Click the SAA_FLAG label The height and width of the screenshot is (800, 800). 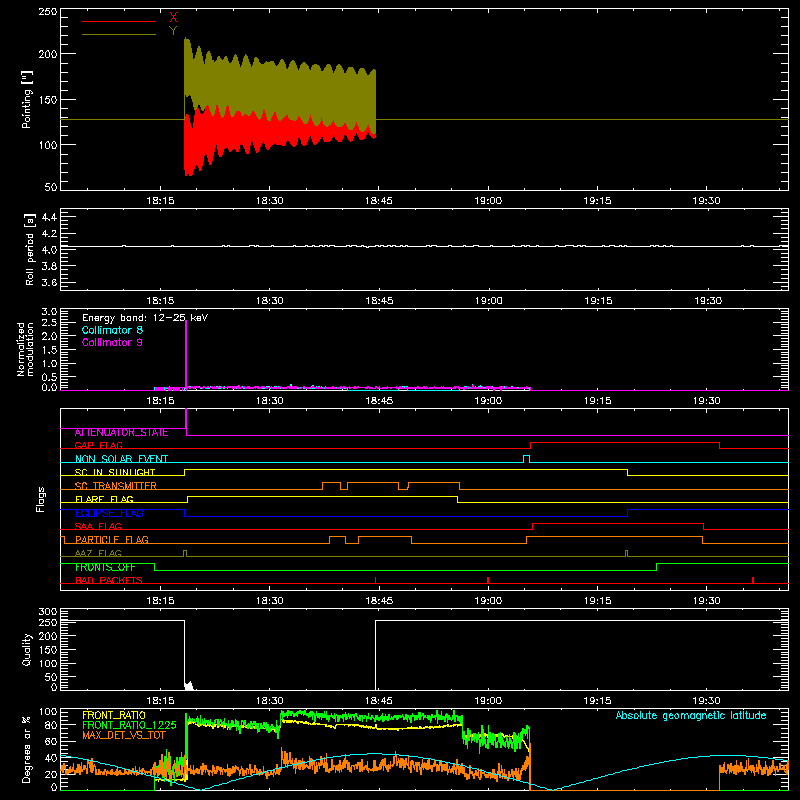coord(98,526)
